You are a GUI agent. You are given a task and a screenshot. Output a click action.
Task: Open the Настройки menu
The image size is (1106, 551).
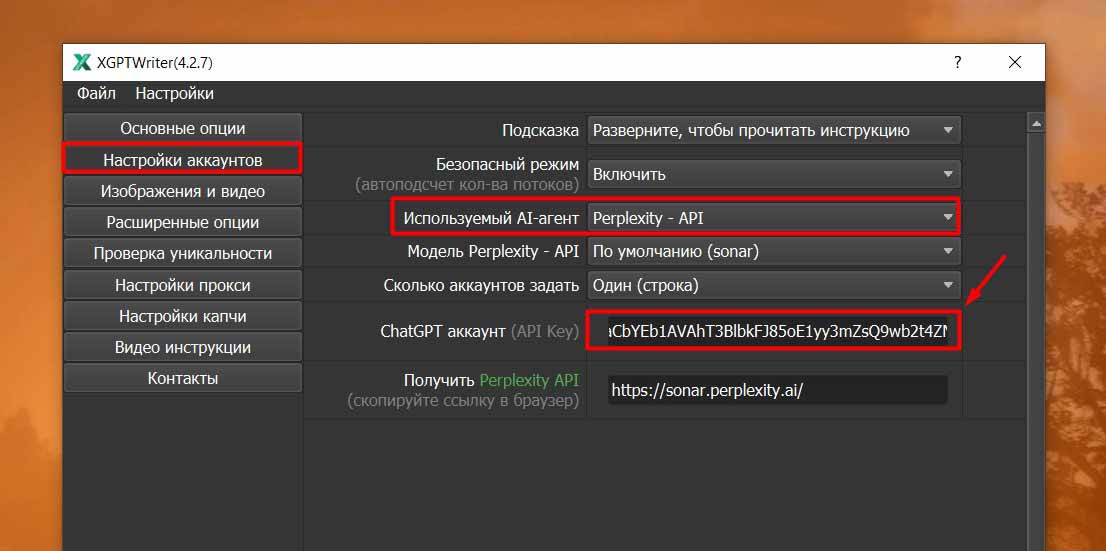pos(174,94)
